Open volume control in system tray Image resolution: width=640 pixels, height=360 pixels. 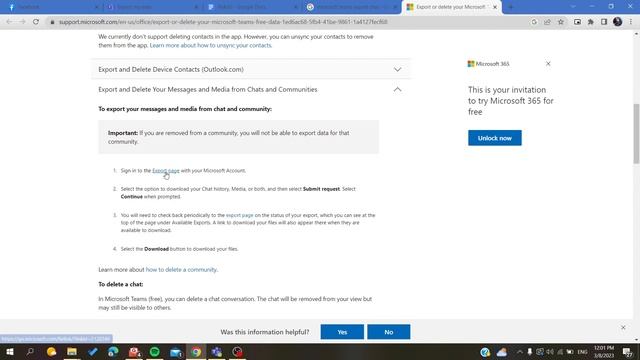550,352
